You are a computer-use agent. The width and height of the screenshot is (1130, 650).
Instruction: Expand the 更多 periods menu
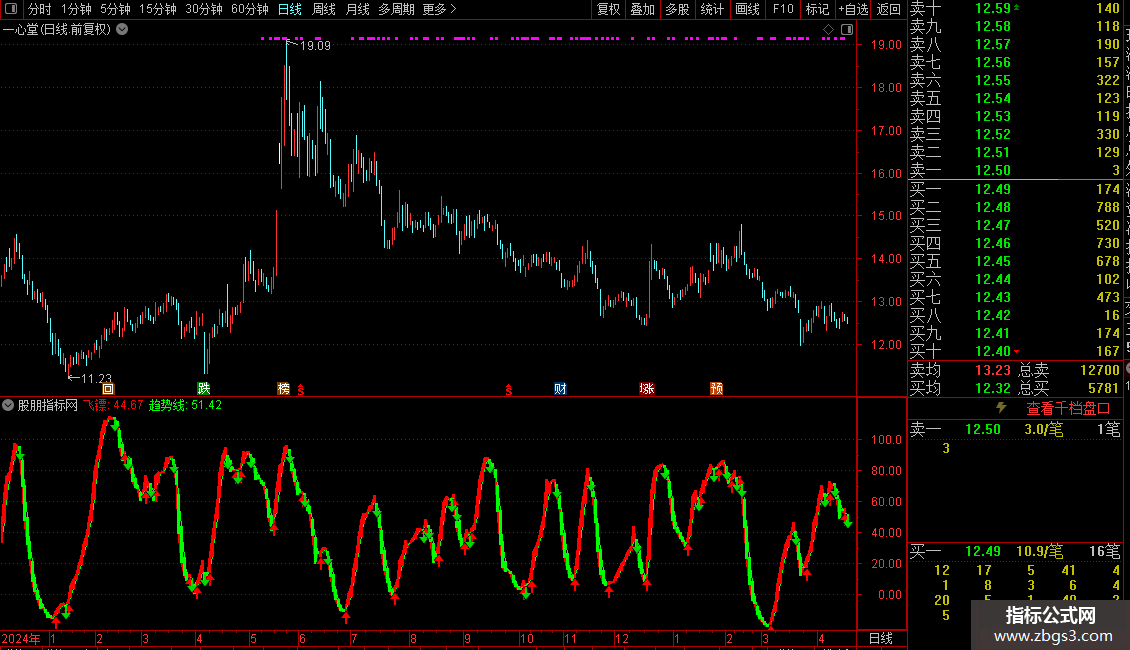click(x=440, y=9)
